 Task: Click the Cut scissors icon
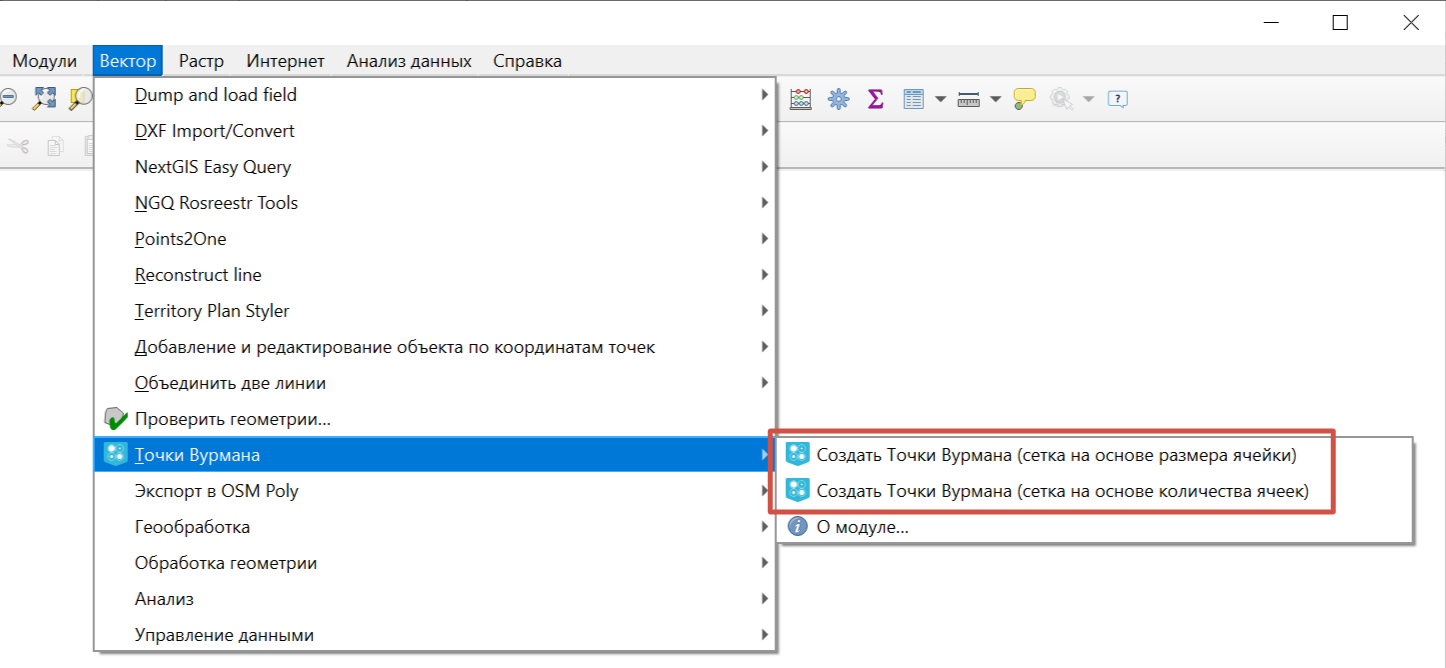[17, 146]
